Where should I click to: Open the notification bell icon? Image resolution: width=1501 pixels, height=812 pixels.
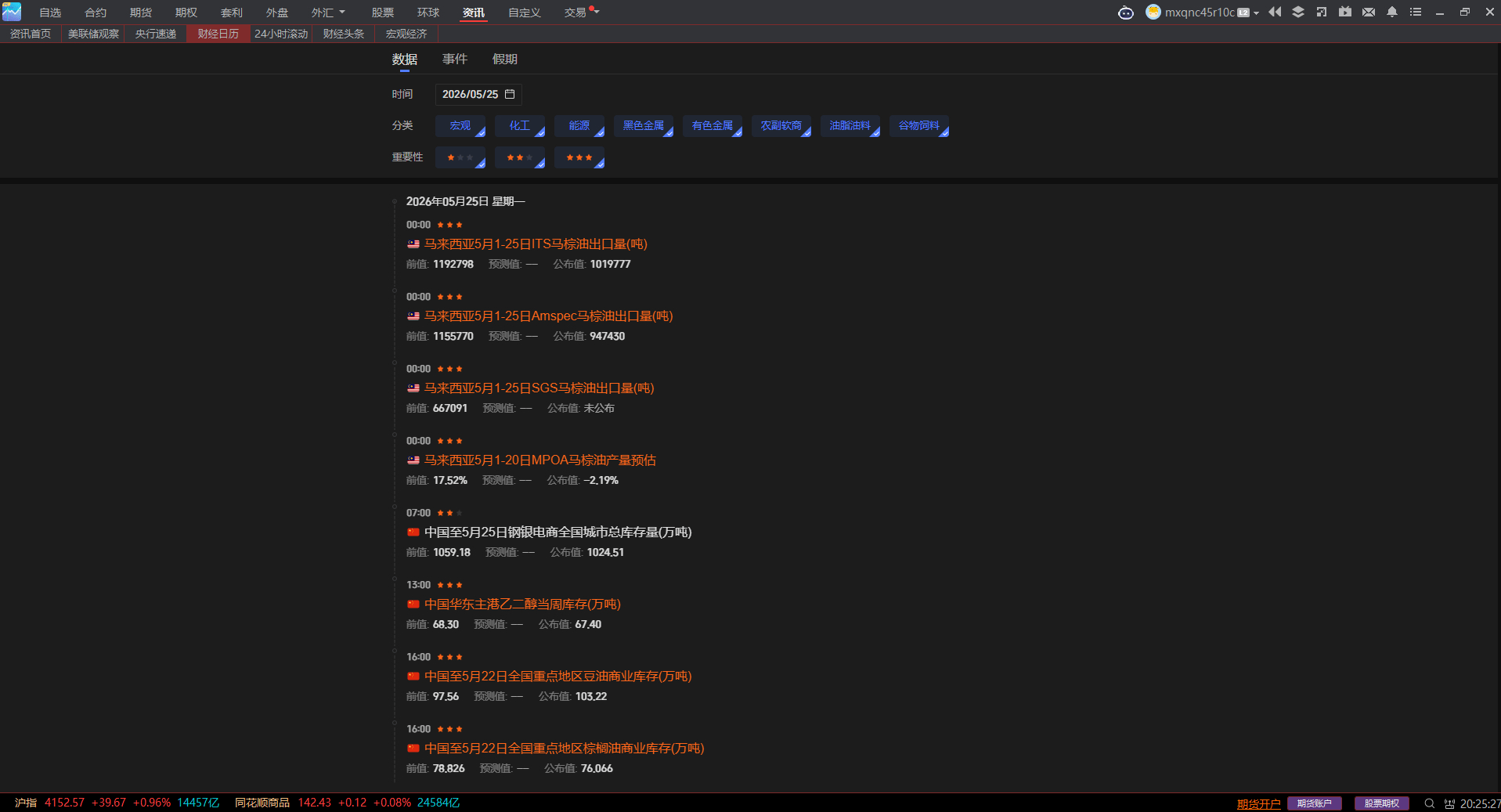1392,12
